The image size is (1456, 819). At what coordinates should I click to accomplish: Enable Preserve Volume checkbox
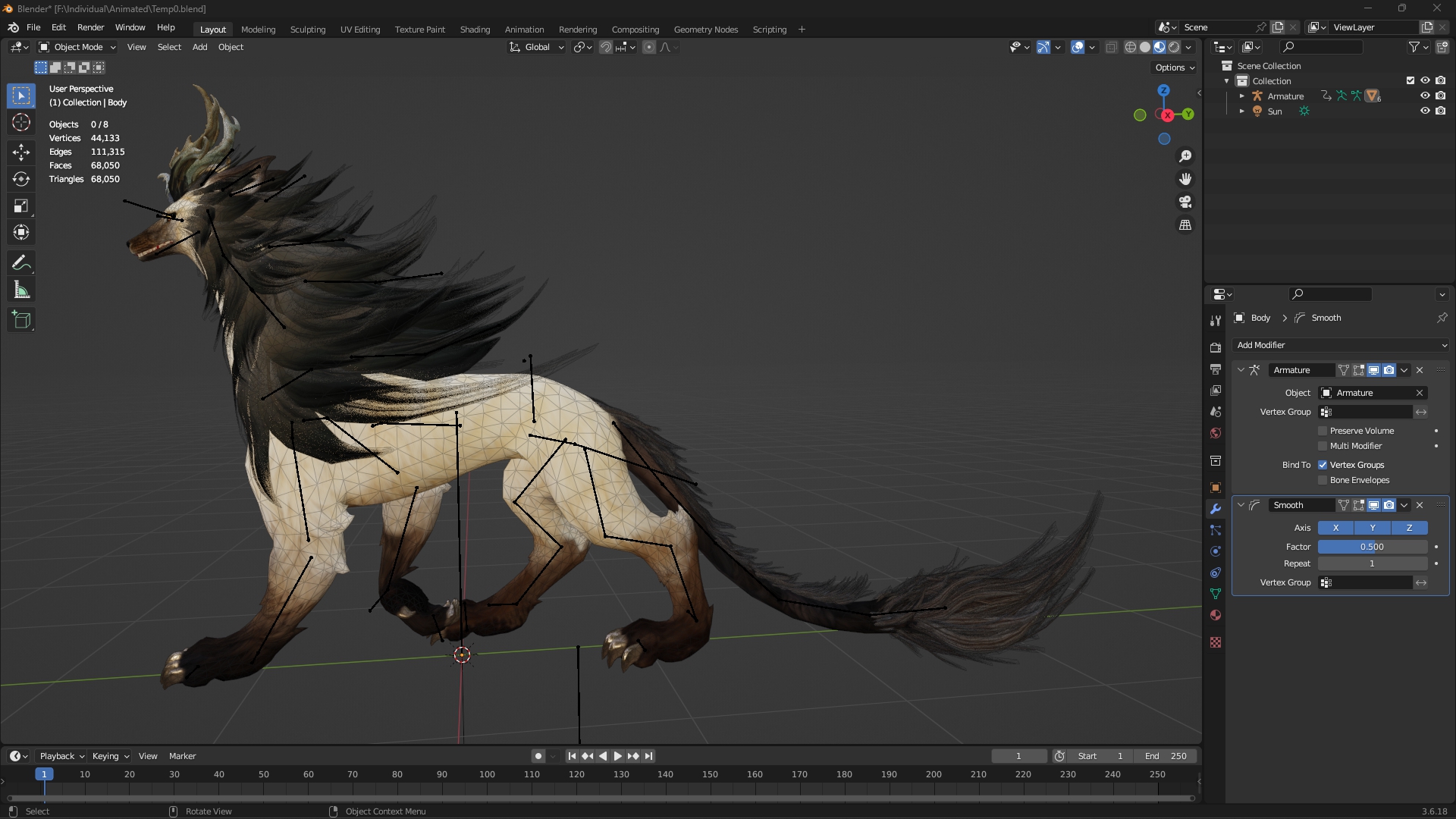pos(1323,431)
